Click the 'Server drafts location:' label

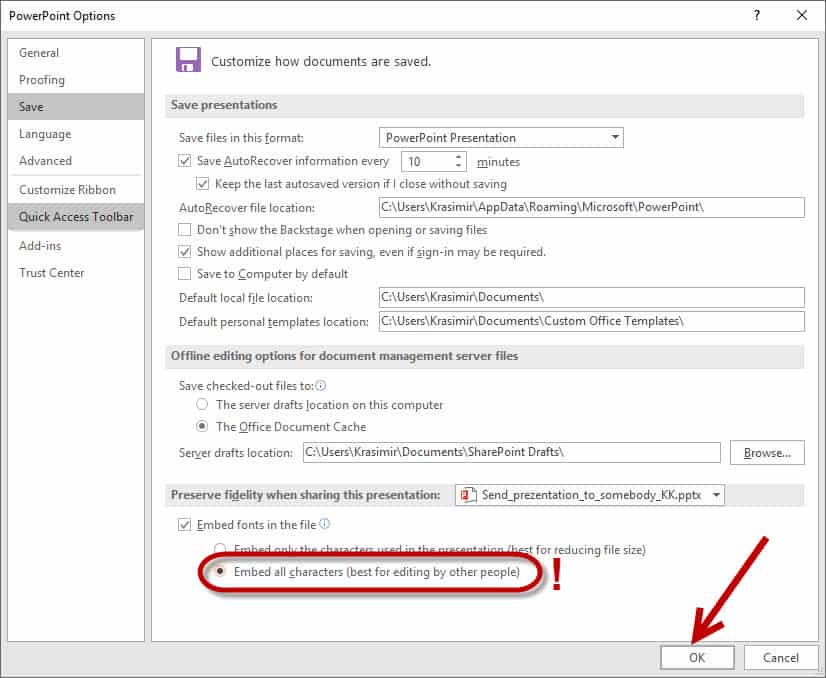click(235, 453)
